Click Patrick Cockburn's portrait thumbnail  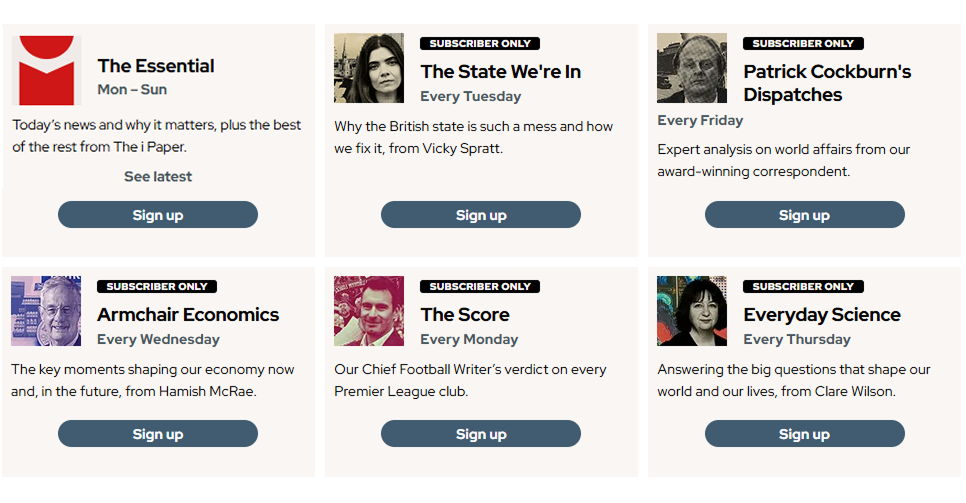pyautogui.click(x=692, y=68)
